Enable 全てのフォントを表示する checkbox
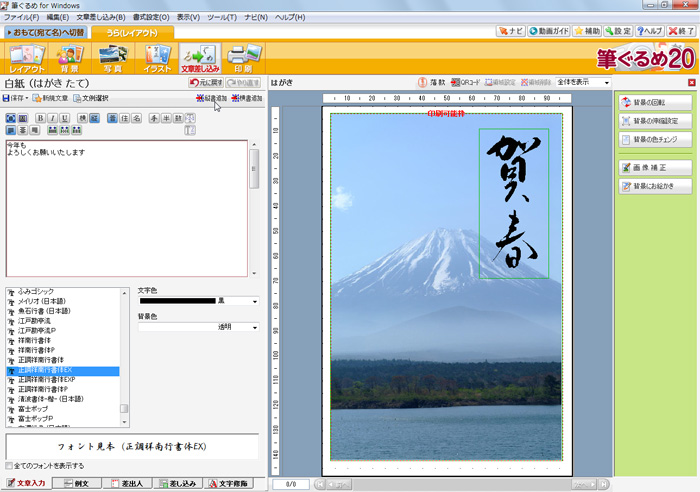 tap(11, 466)
